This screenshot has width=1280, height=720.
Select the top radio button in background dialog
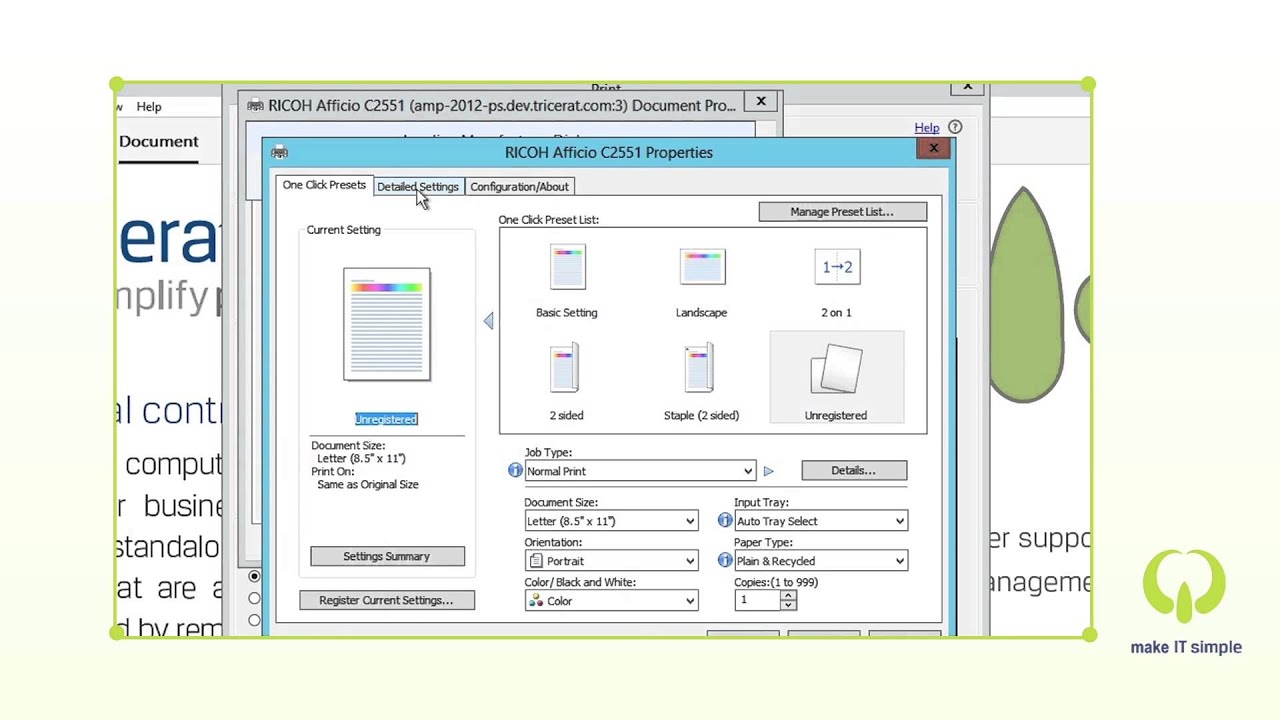point(254,576)
